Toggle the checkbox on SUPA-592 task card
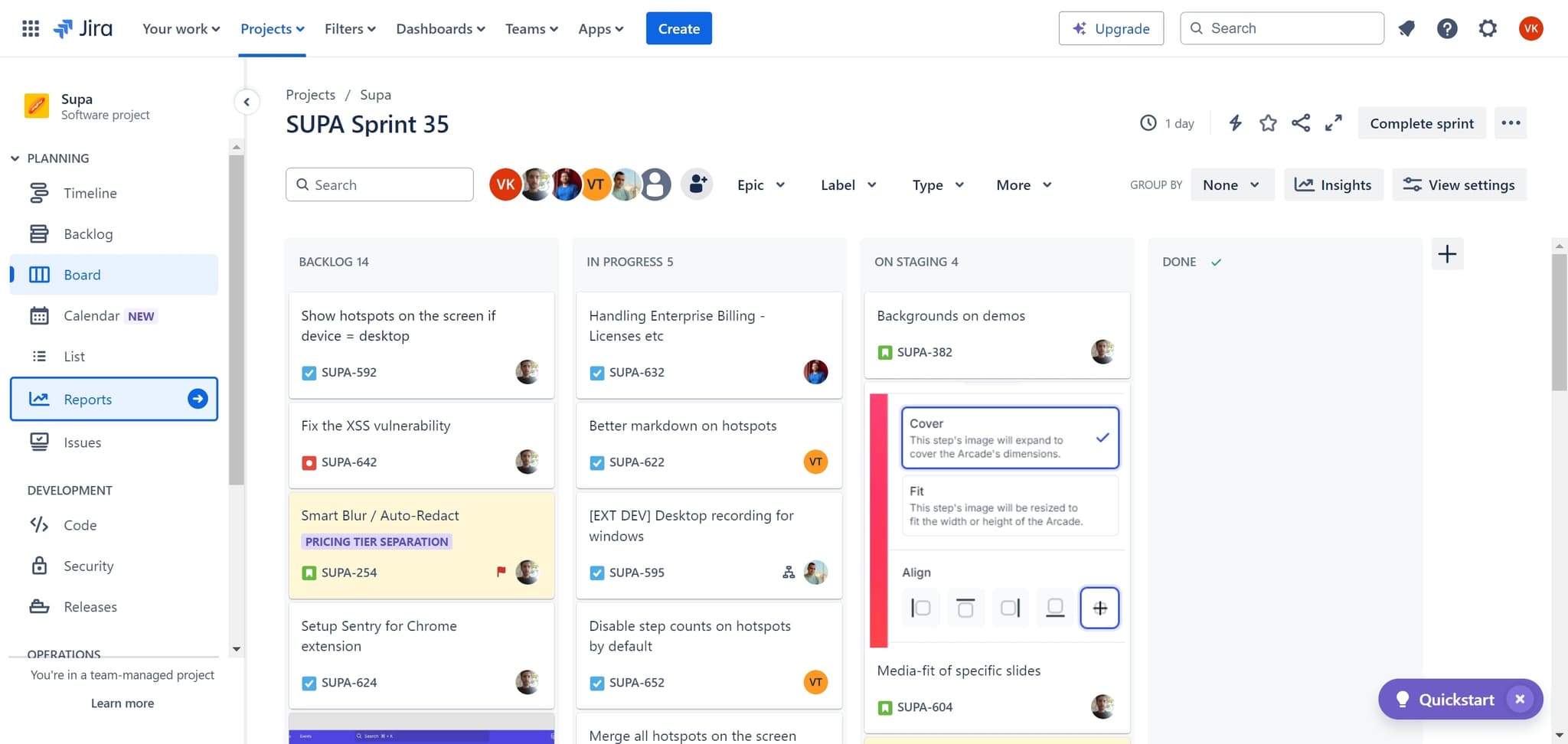The width and height of the screenshot is (1568, 744). tap(309, 373)
